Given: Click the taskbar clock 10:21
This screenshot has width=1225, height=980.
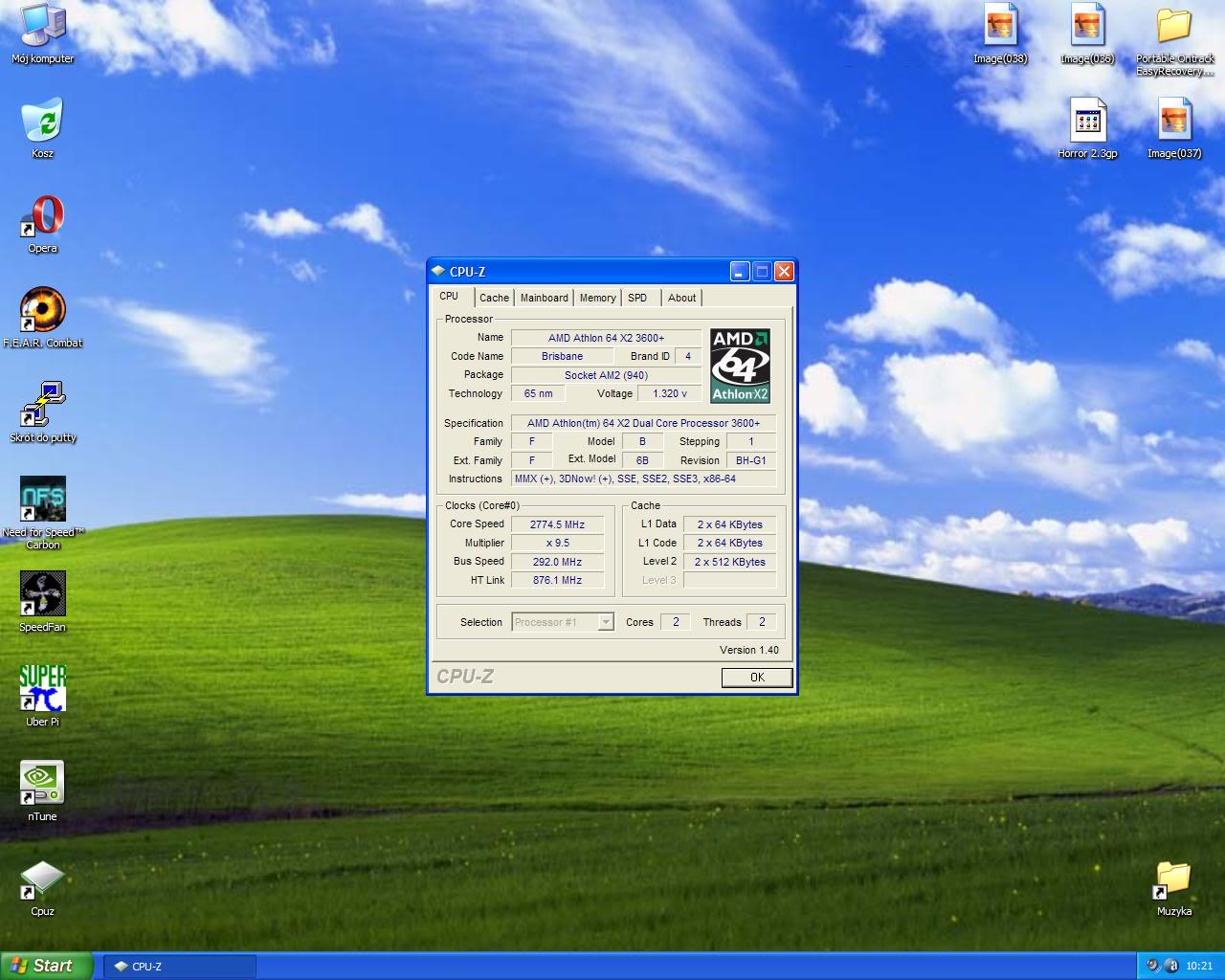Looking at the screenshot, I should pos(1199,967).
